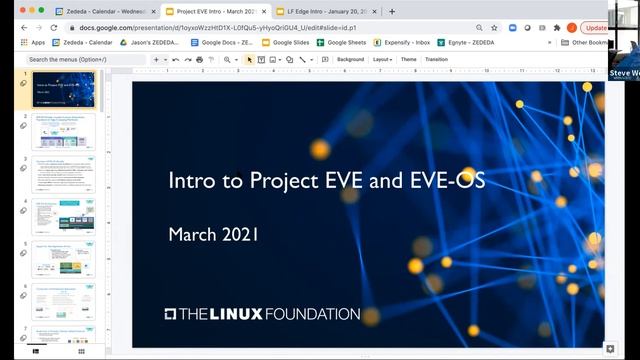Select the paint format tool

point(211,60)
